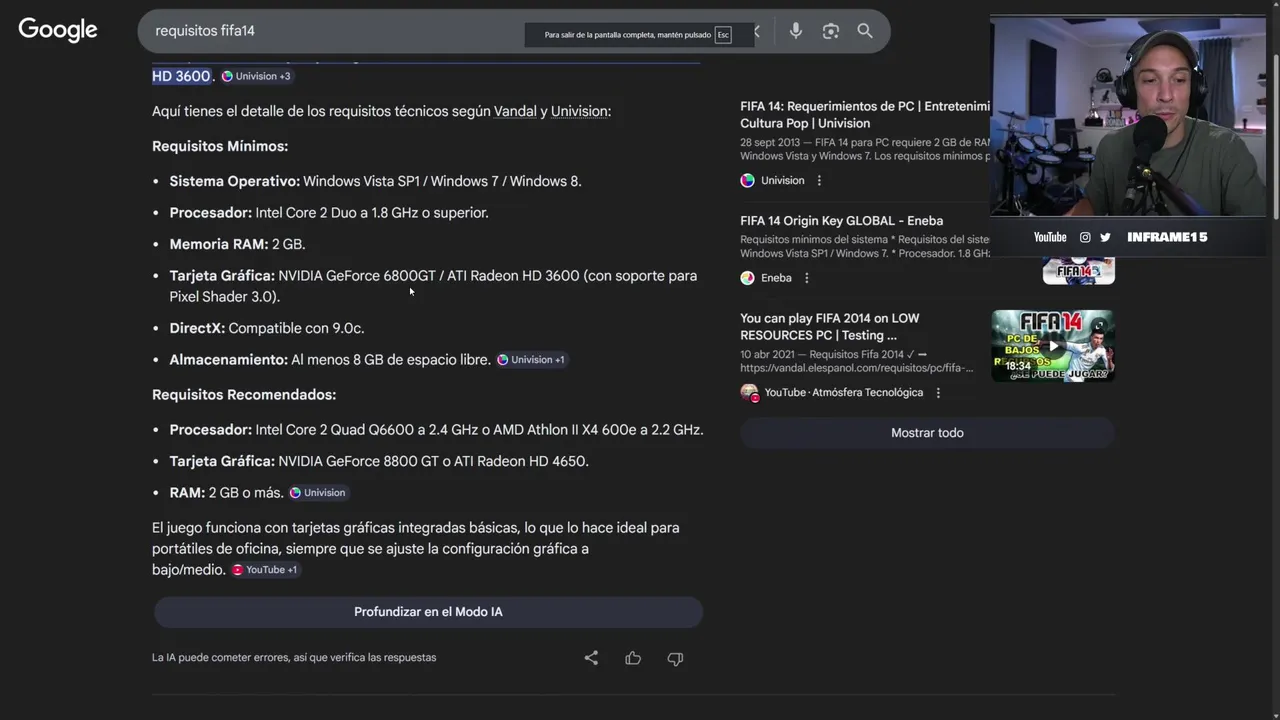Screen dimensions: 1280x720
Task: Click the Univision +3 source chip
Action: point(256,76)
